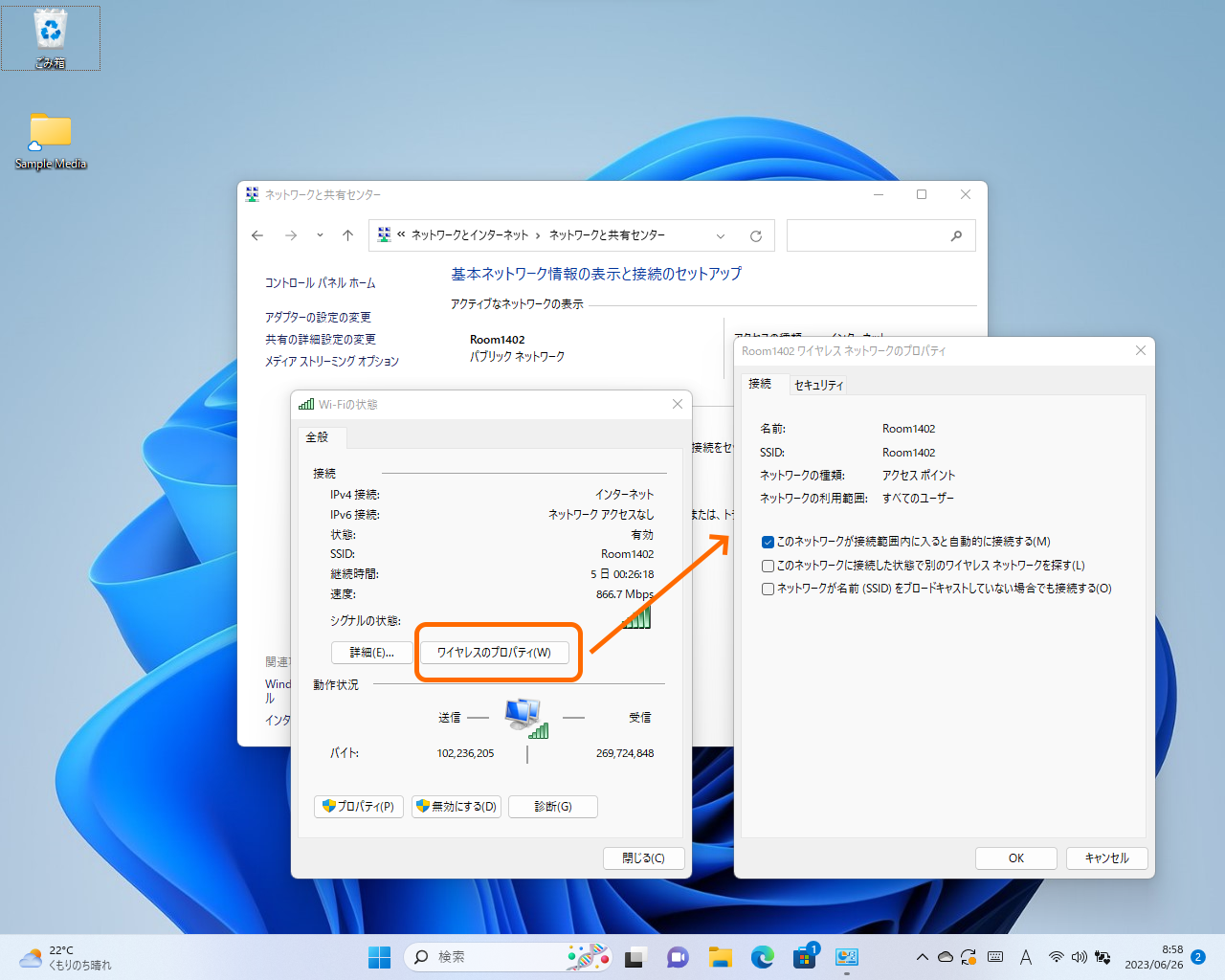Viewport: 1225px width, 980px height.
Task: Enable automatic connection to this network
Action: pos(768,542)
